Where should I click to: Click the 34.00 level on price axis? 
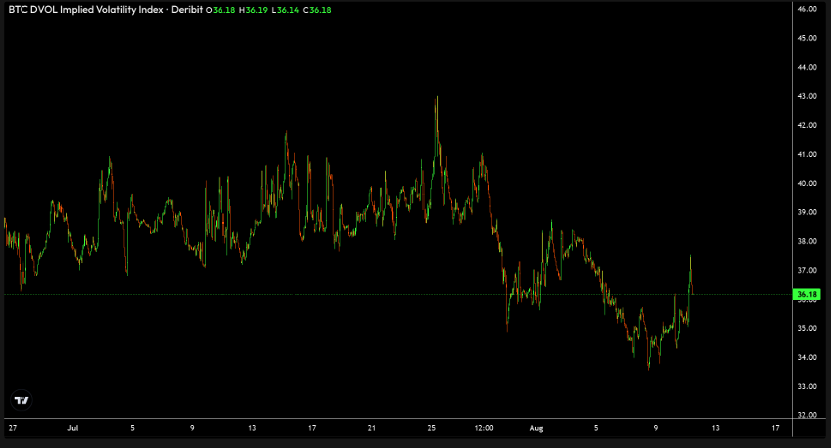806,357
